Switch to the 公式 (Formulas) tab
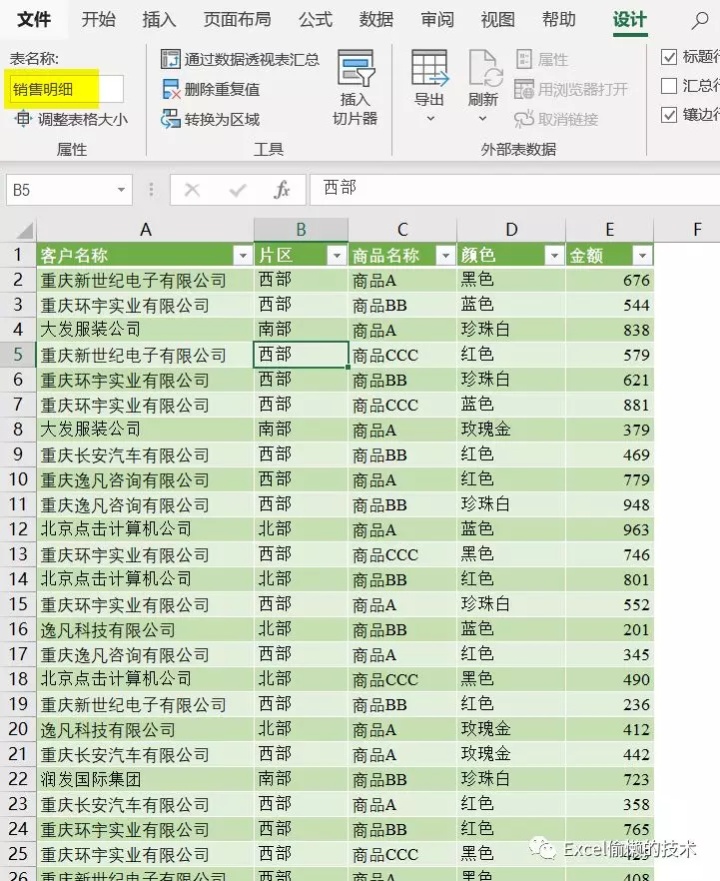 click(x=315, y=20)
